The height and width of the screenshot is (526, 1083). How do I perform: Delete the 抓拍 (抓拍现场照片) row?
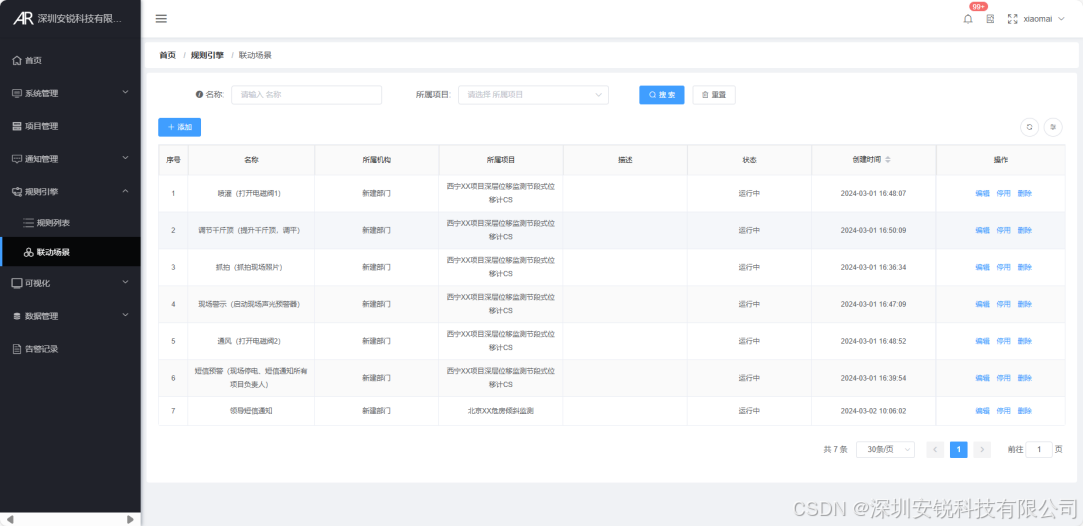click(x=1024, y=267)
